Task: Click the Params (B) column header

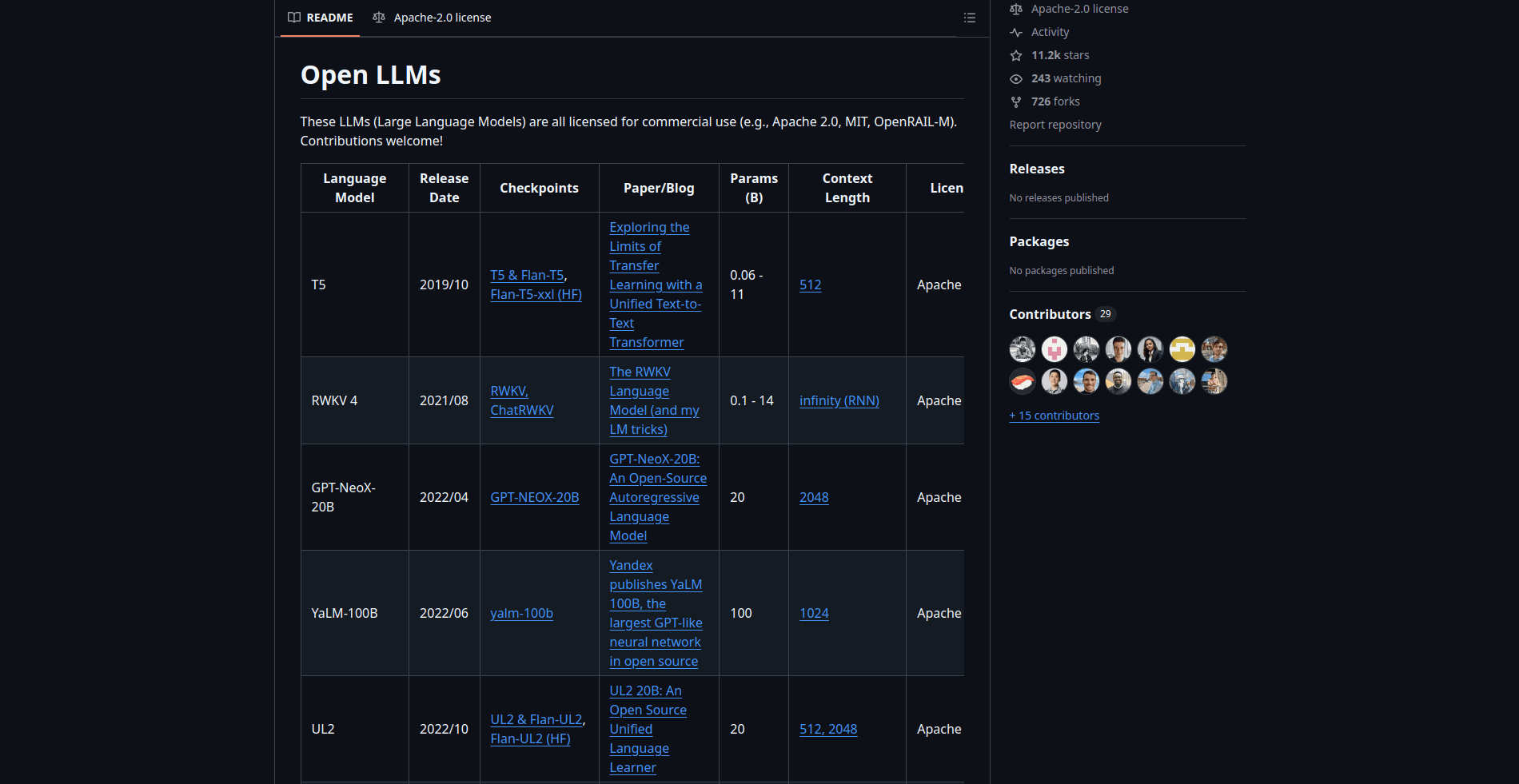Action: pyautogui.click(x=754, y=188)
